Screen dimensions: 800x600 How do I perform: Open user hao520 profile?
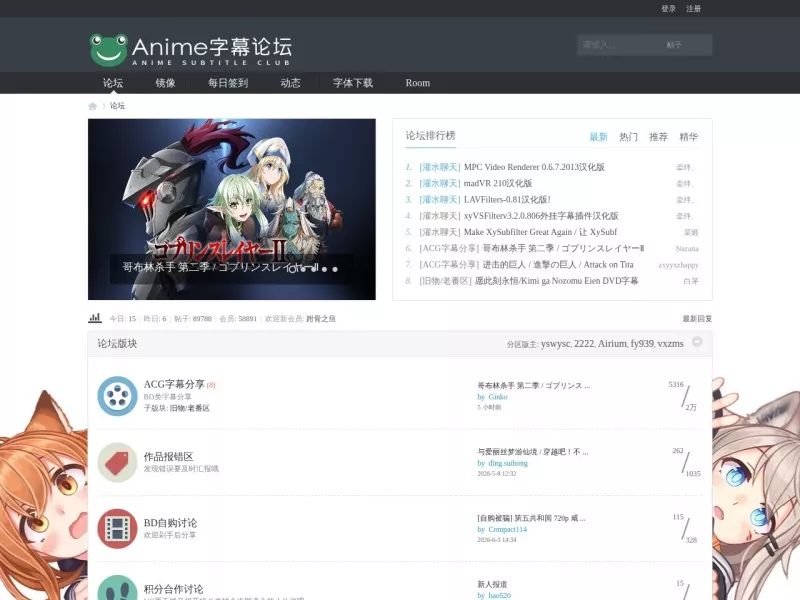[x=499, y=595]
